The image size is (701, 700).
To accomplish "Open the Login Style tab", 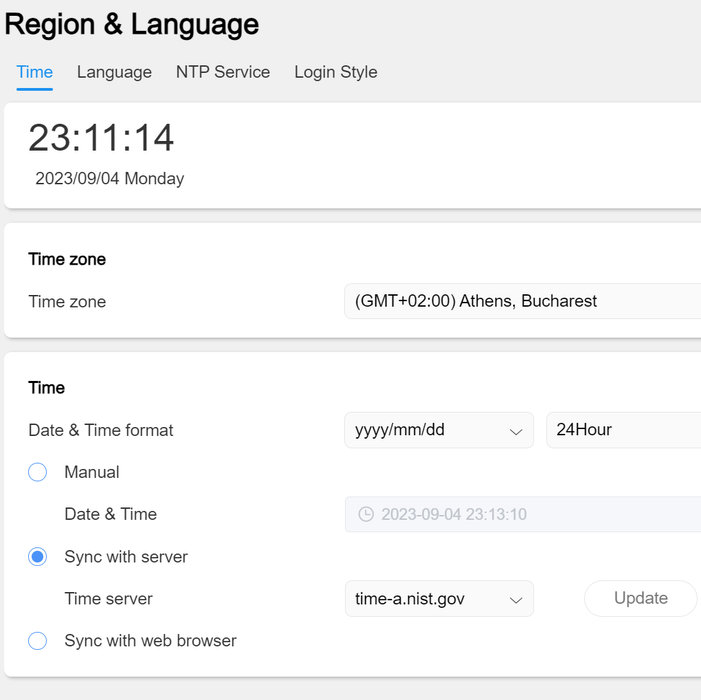I will point(336,72).
